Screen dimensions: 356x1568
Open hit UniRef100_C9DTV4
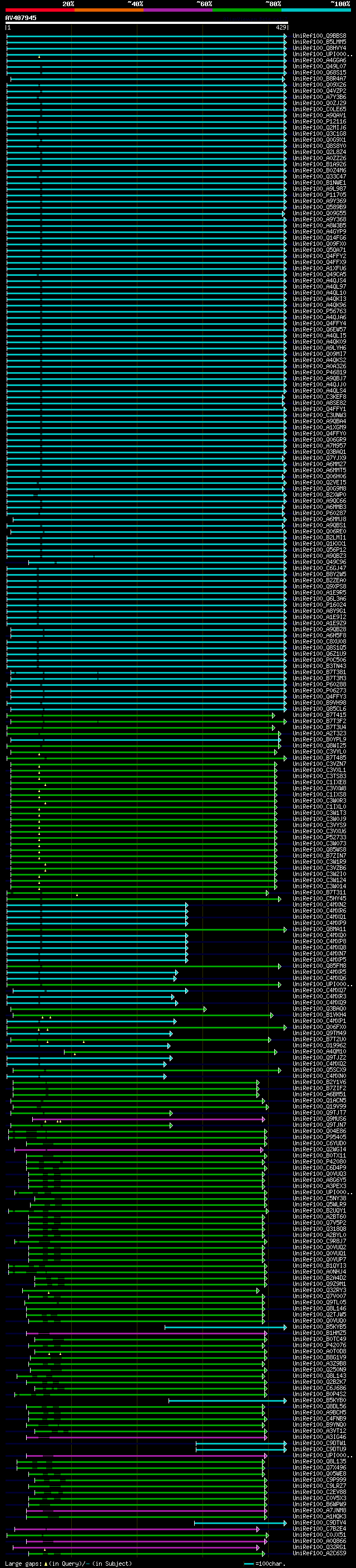click(319, 1522)
